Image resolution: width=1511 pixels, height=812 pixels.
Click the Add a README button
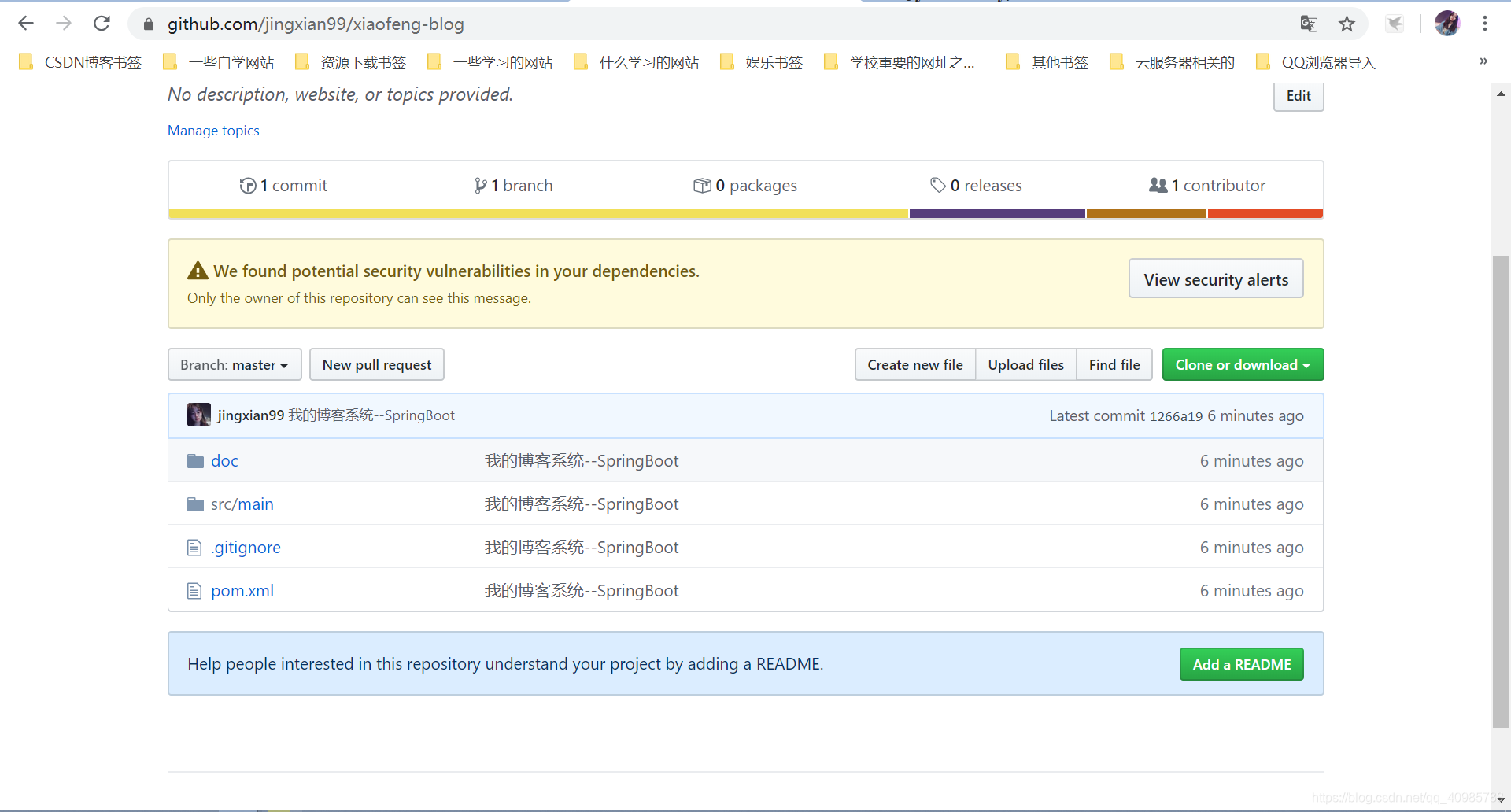point(1241,664)
